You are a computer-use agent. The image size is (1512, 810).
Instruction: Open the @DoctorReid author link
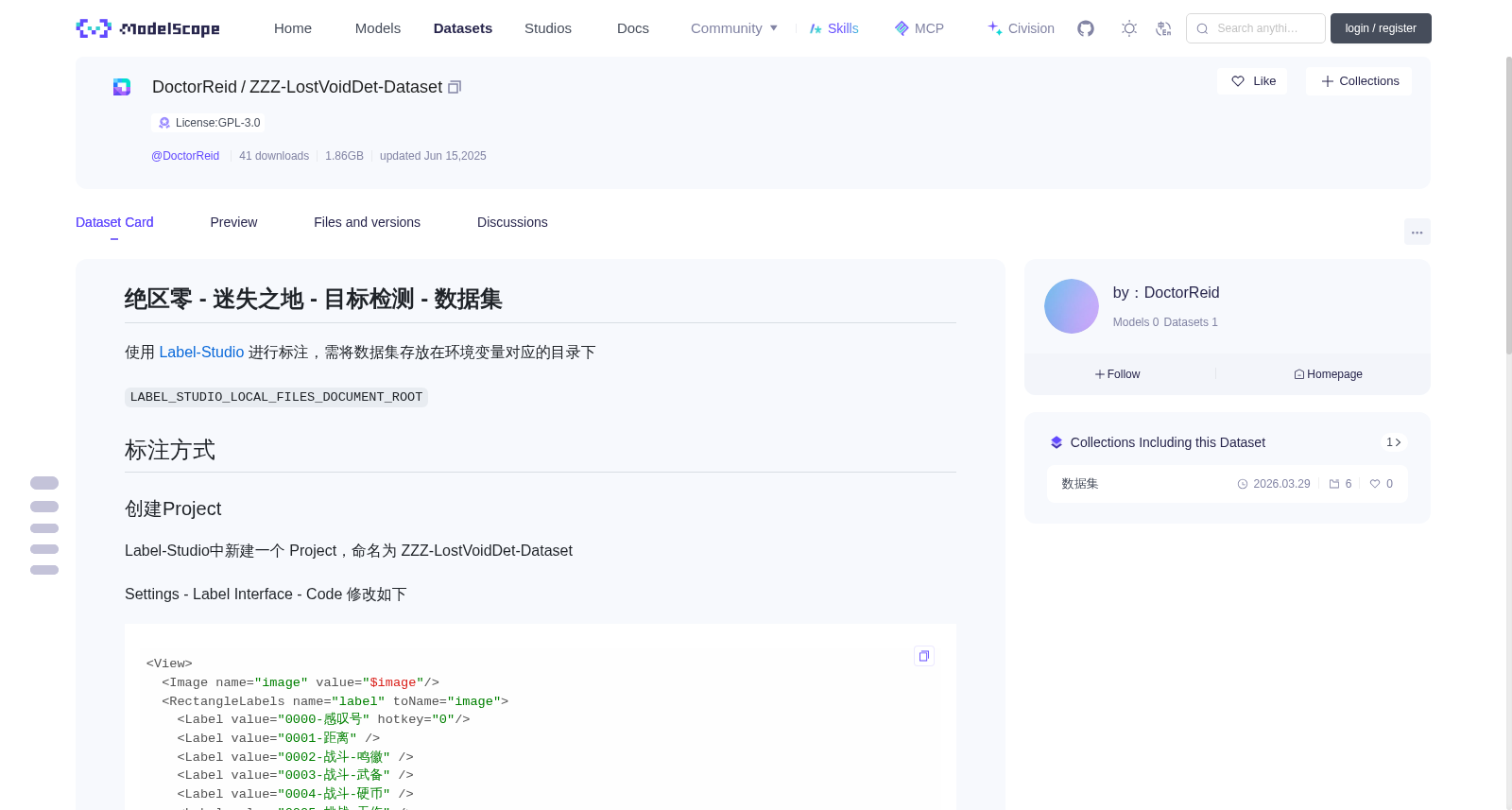[x=185, y=156]
